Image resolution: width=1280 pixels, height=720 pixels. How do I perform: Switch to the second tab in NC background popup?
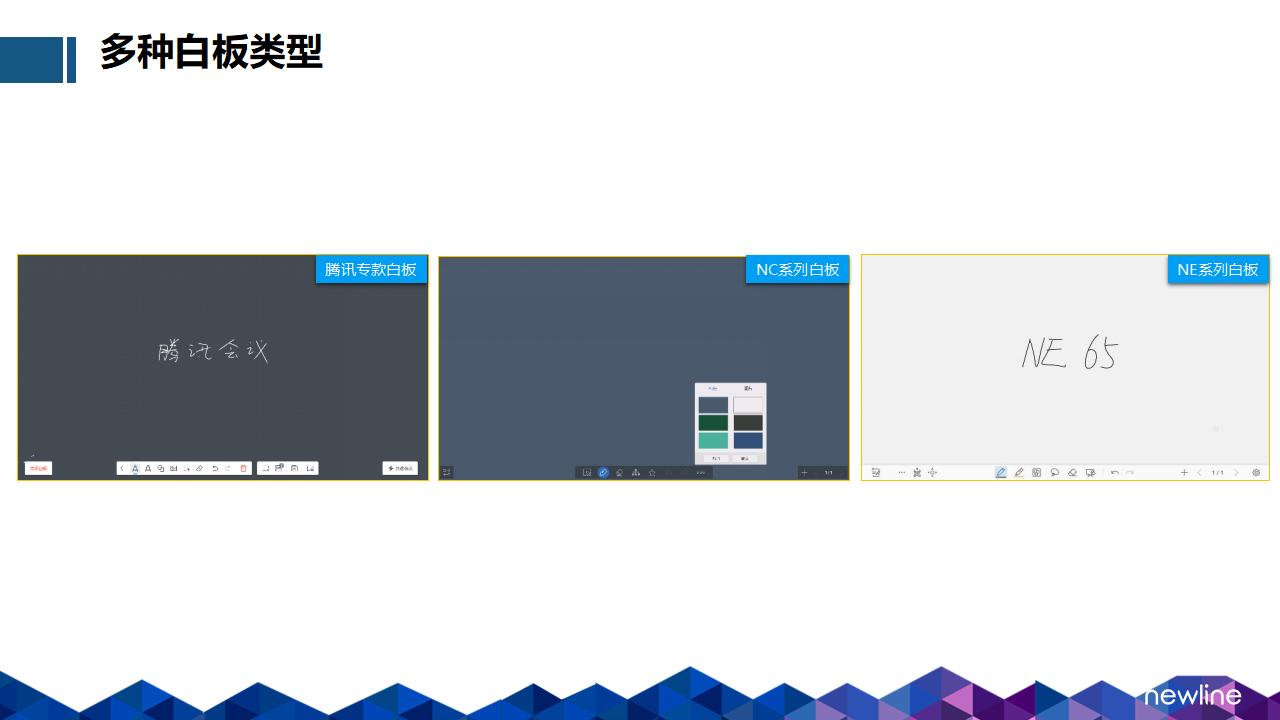(747, 388)
